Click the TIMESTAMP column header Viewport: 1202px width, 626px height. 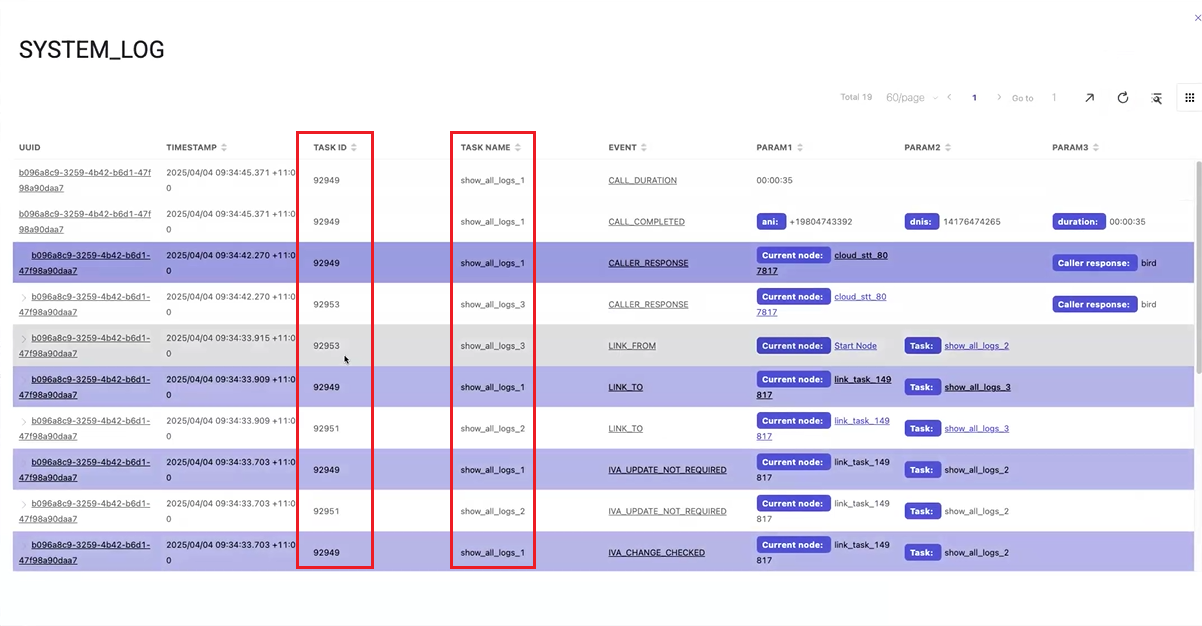(x=191, y=147)
